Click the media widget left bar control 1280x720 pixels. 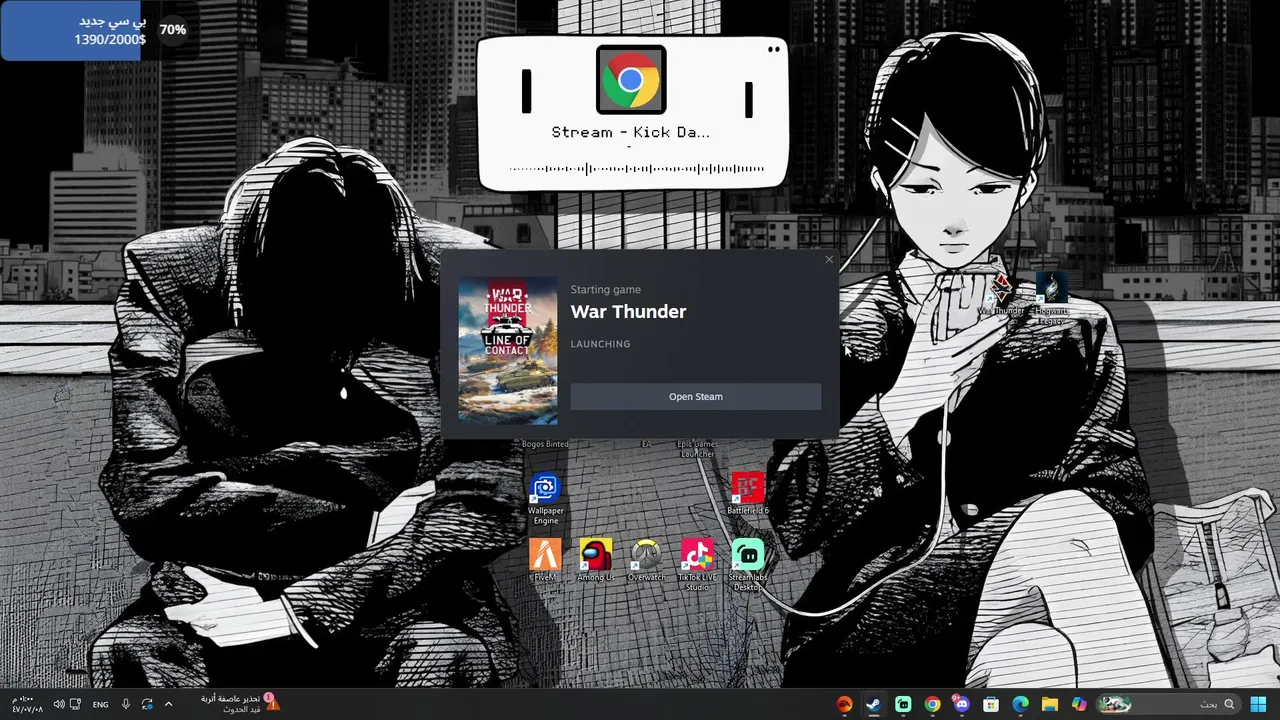click(x=527, y=91)
